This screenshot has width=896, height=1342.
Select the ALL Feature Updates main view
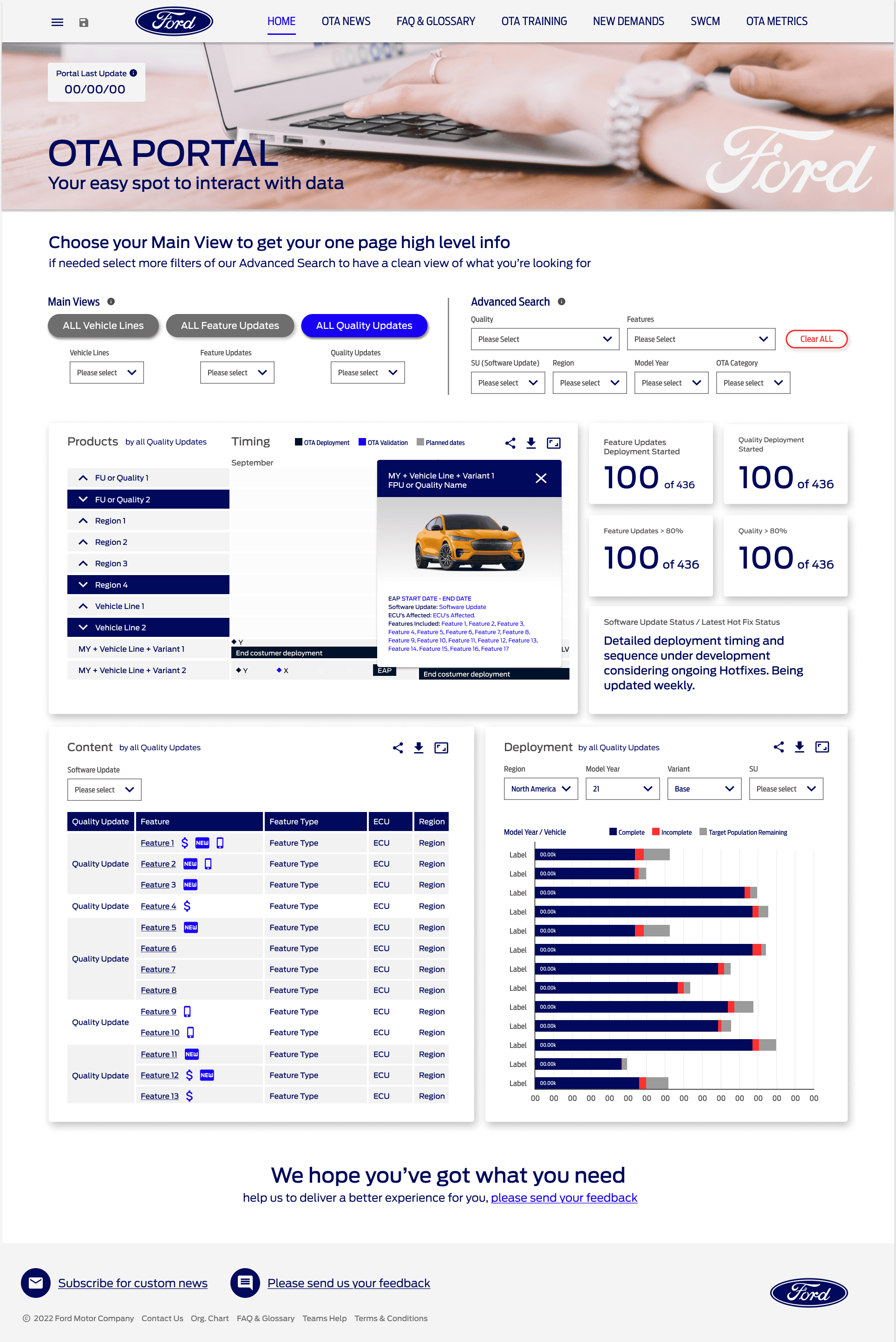(230, 325)
